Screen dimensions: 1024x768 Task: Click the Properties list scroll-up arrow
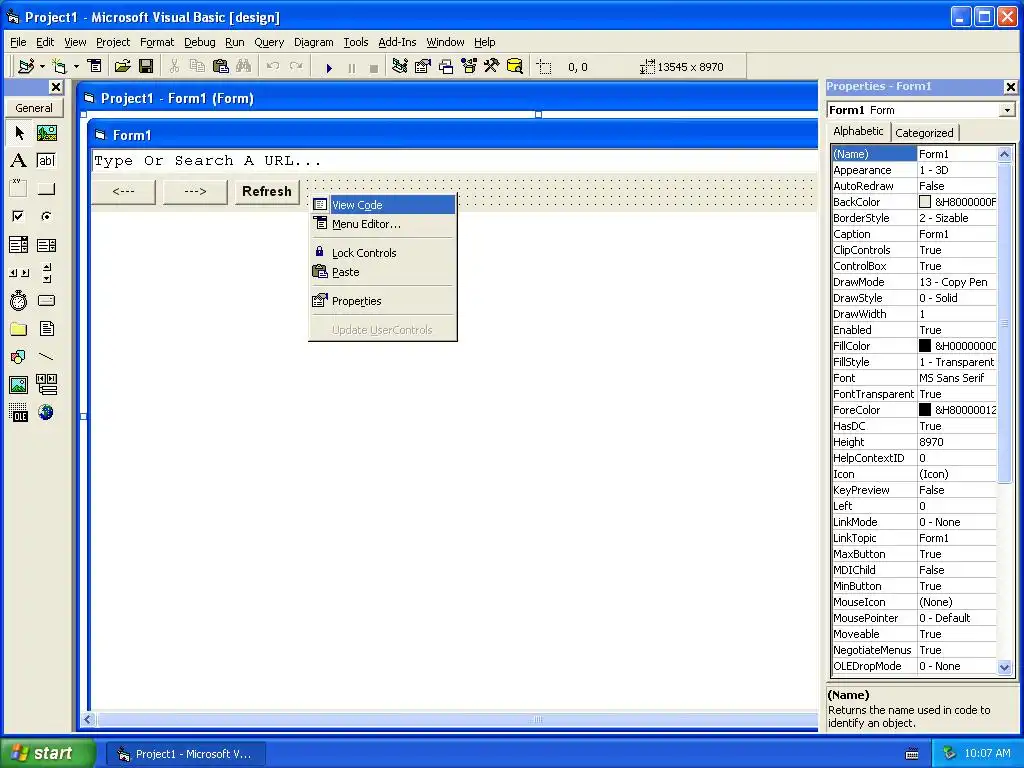click(1004, 154)
